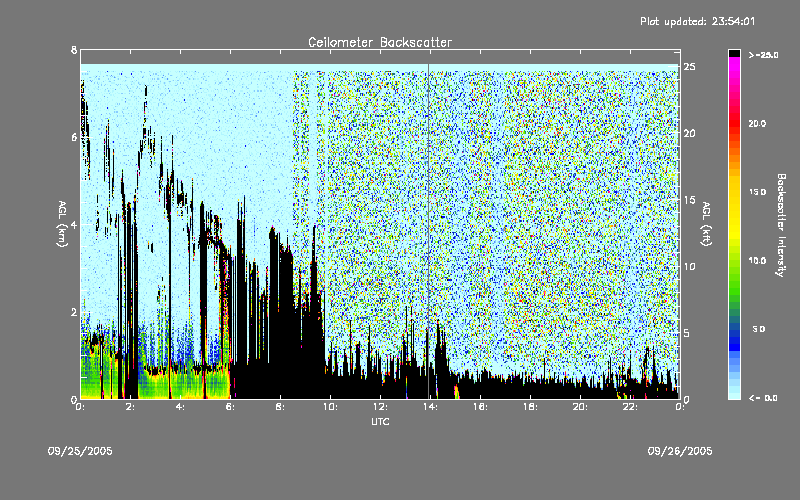The width and height of the screenshot is (800, 500).
Task: Click the "10.0" colorbar value
Action: [757, 260]
